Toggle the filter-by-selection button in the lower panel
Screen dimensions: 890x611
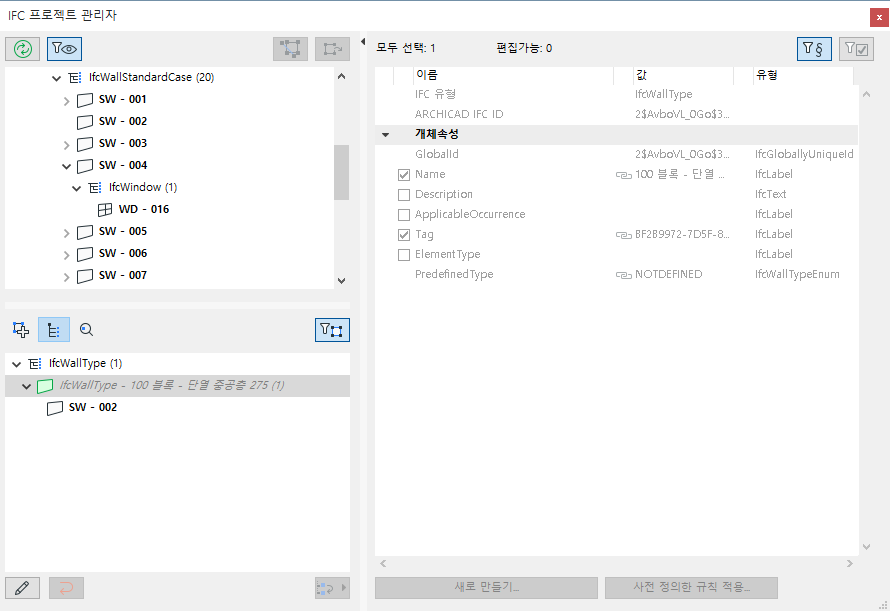(x=332, y=330)
